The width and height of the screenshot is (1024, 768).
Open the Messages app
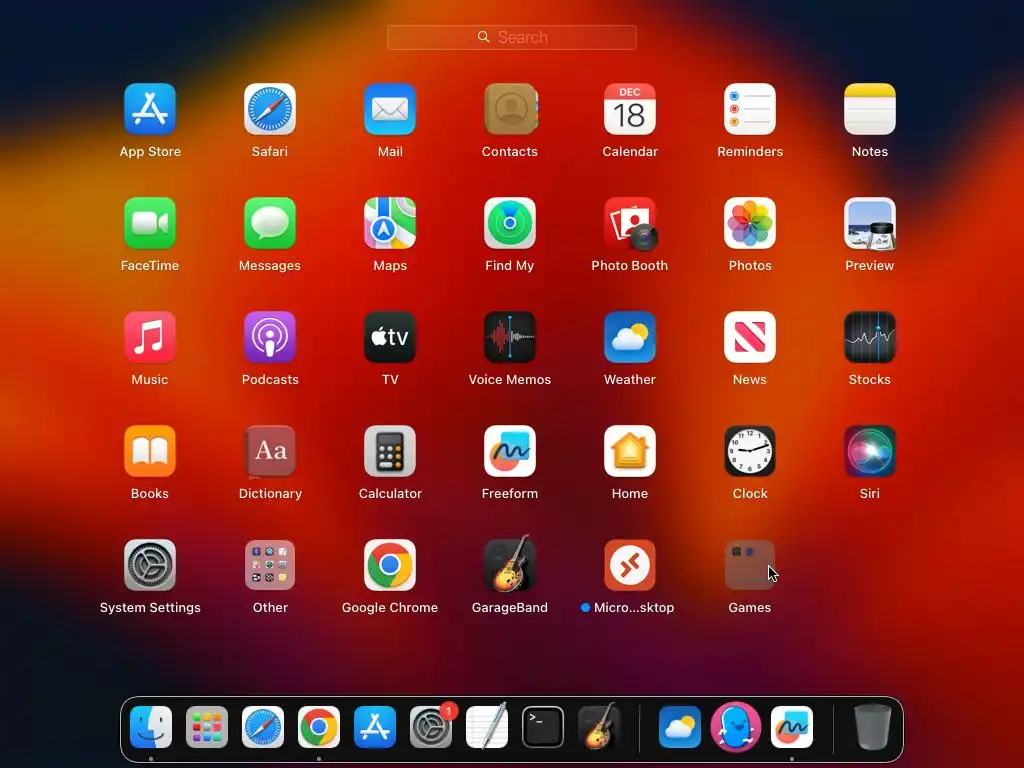(270, 223)
